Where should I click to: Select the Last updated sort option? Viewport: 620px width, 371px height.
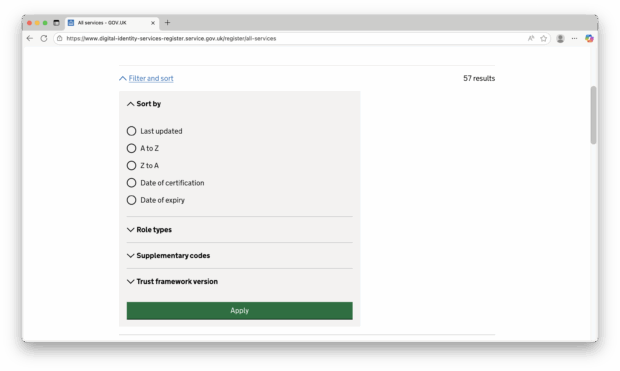point(131,131)
